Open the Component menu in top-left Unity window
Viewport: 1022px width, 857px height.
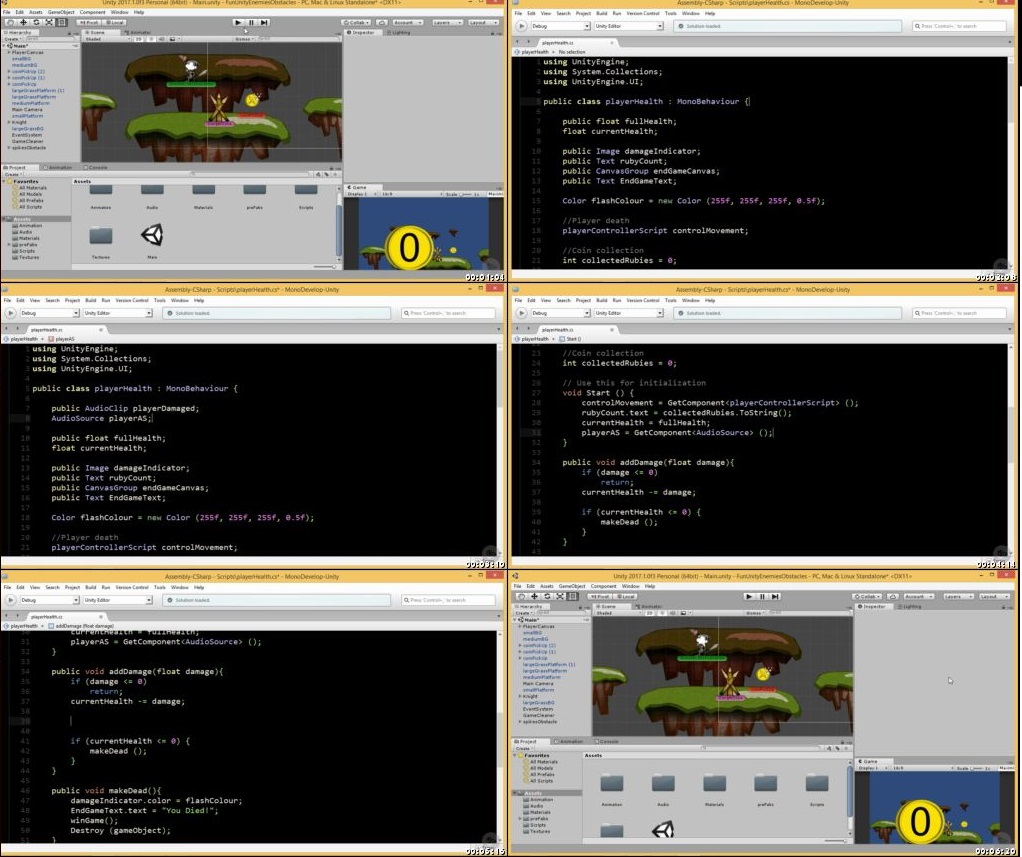(93, 12)
